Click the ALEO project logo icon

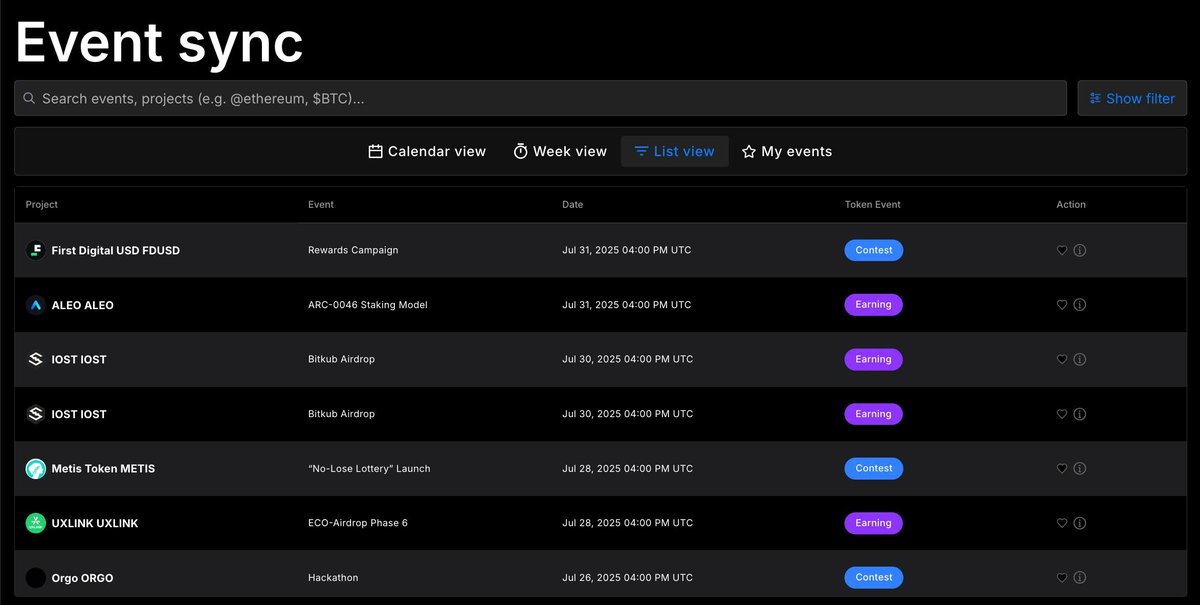click(35, 305)
